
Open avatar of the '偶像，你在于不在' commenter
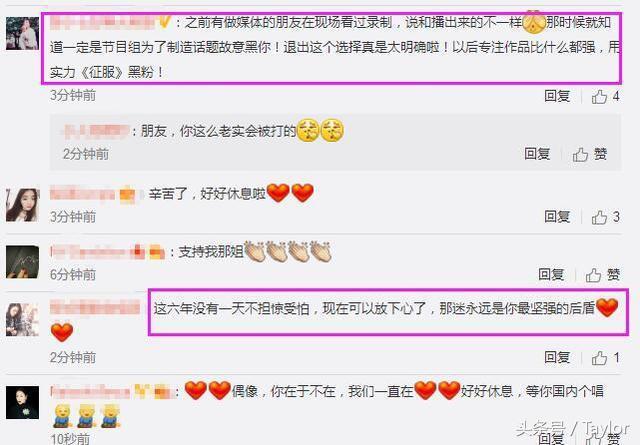point(22,403)
